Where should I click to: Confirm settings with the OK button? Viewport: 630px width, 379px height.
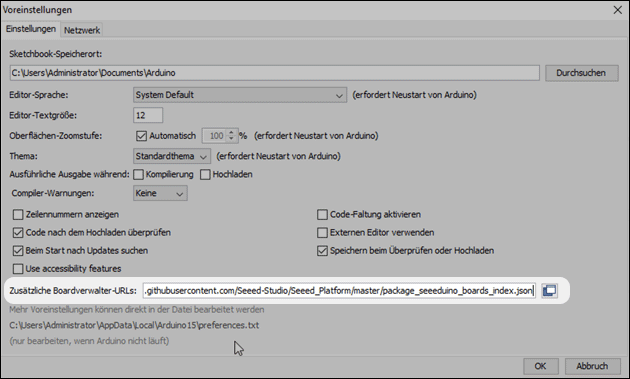point(540,366)
